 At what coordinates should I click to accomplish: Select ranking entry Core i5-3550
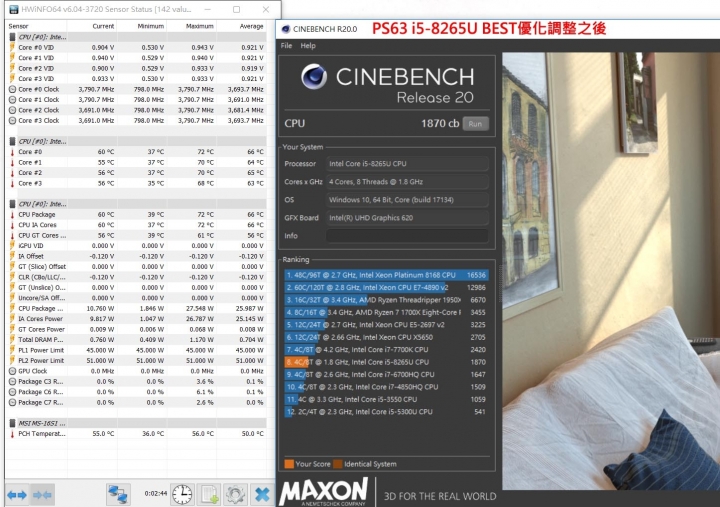(x=386, y=399)
